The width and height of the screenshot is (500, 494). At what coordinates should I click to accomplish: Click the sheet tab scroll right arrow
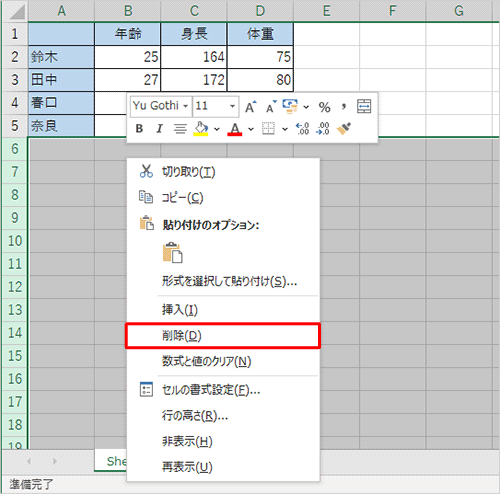pyautogui.click(x=55, y=461)
